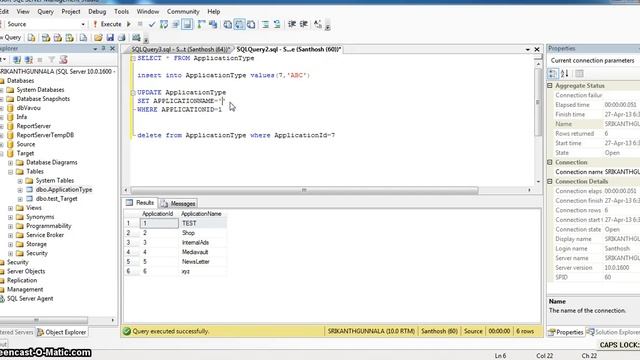Comment out the selected lines

pos(265,24)
